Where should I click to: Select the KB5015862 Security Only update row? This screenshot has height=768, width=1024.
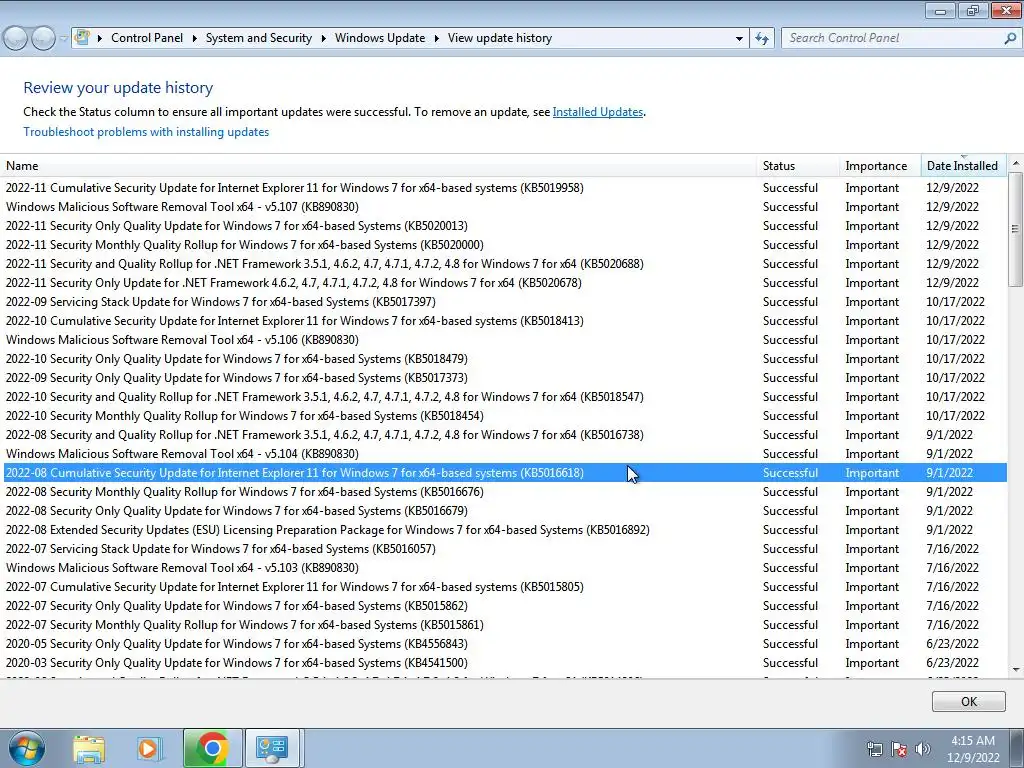[505, 606]
